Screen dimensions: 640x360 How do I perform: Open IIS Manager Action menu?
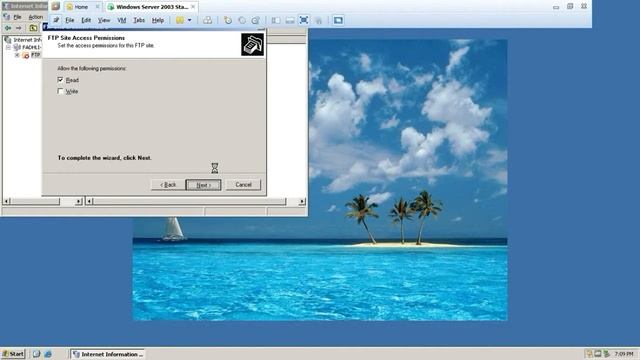(36, 17)
